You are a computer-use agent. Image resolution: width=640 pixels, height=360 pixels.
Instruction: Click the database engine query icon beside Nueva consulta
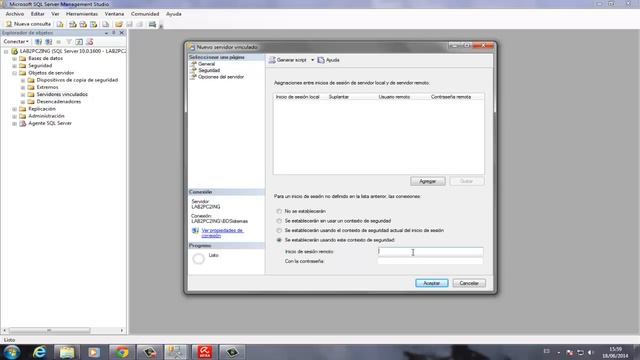click(x=60, y=24)
